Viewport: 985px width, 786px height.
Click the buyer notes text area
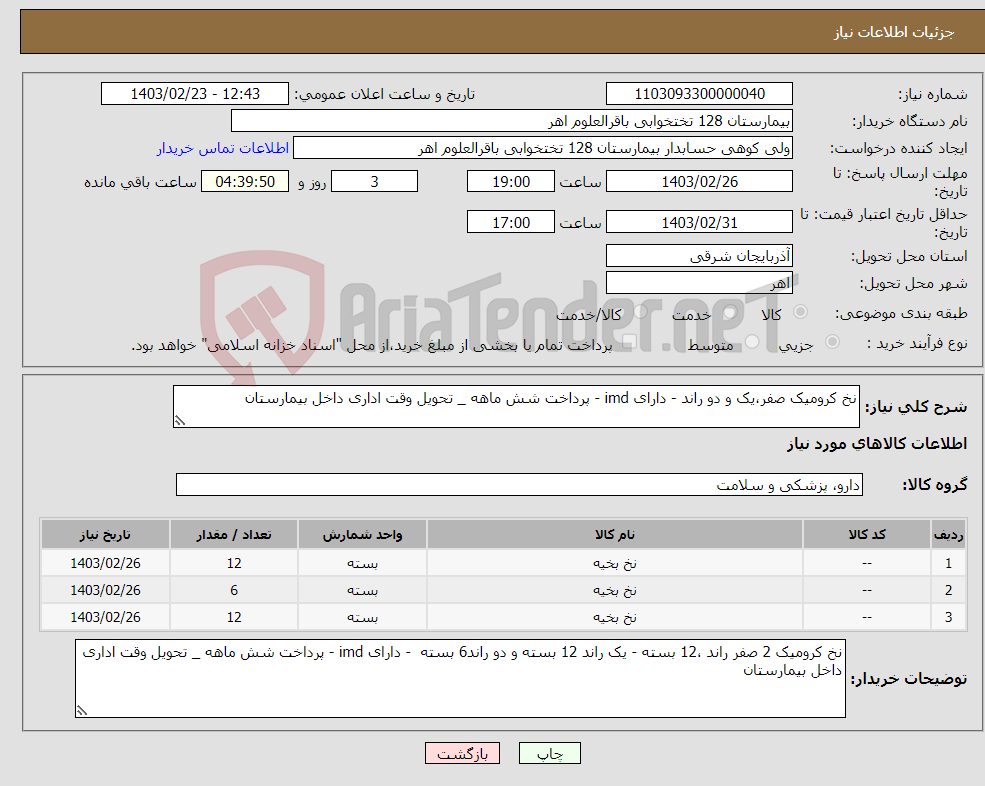coord(460,679)
